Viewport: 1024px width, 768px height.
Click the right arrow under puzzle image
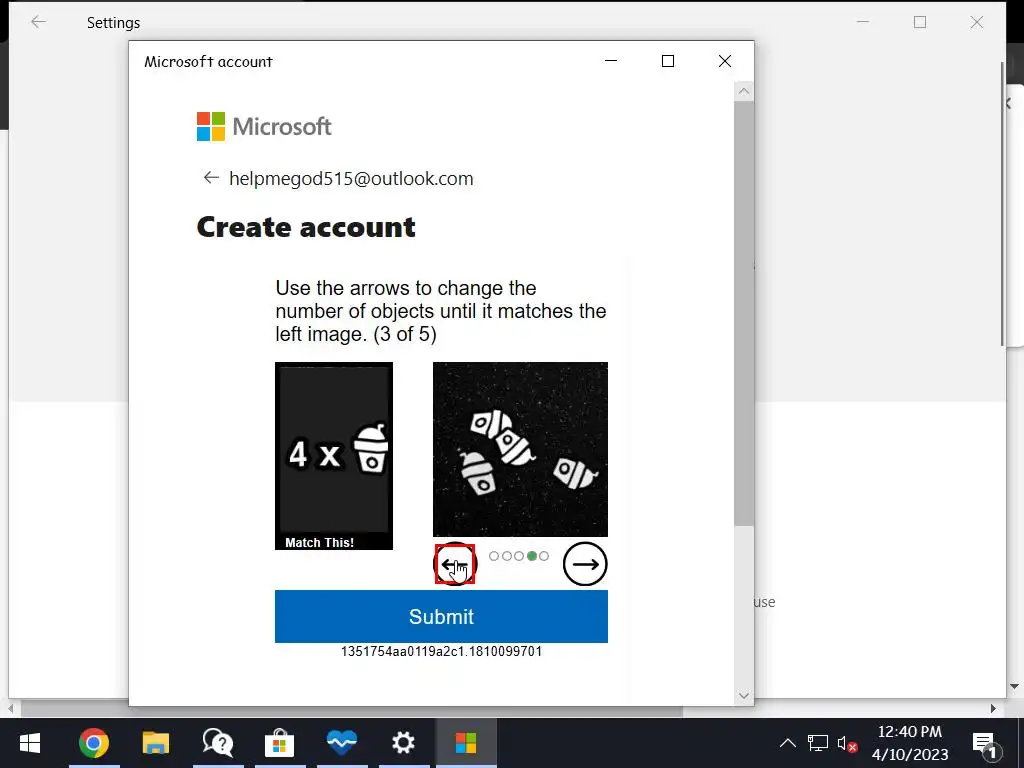[x=585, y=564]
